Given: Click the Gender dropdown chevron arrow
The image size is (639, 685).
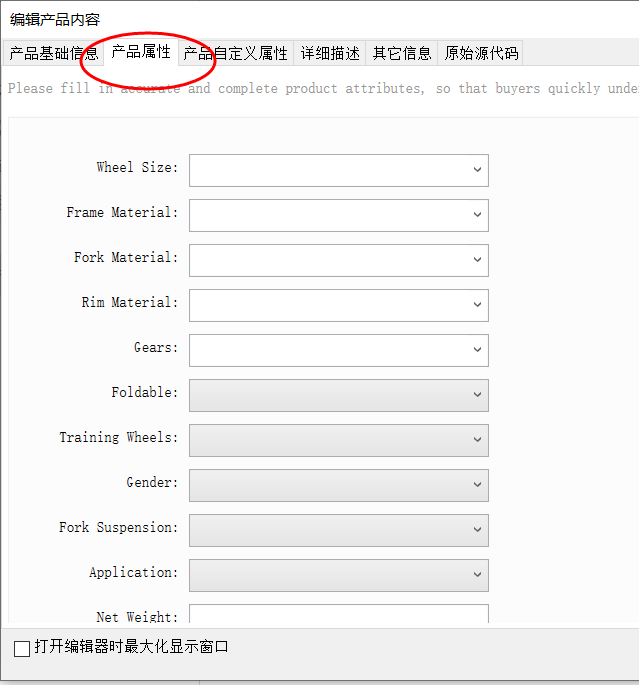Looking at the screenshot, I should (x=477, y=485).
